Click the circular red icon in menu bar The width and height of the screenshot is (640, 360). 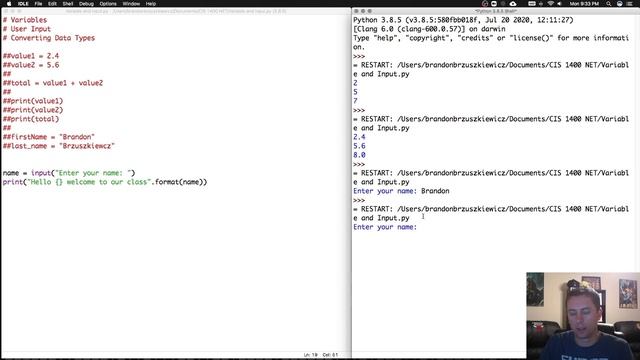click(484, 4)
